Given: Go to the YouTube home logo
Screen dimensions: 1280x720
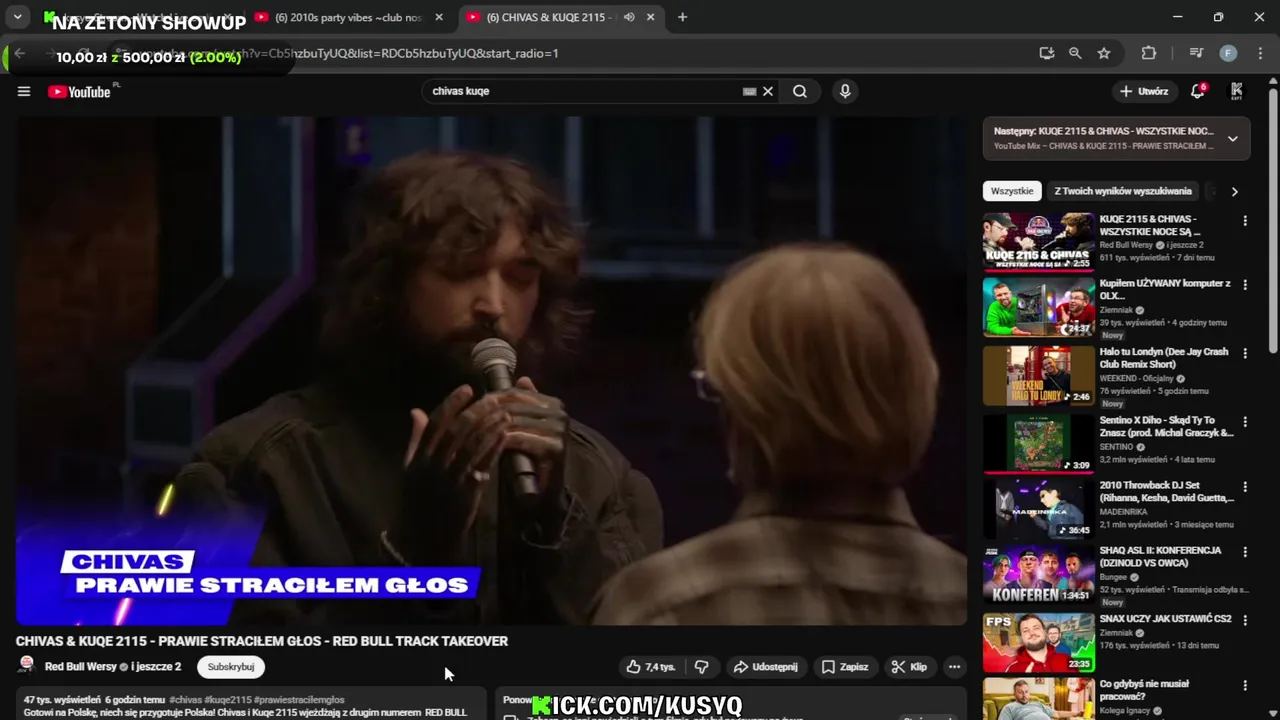Looking at the screenshot, I should tap(79, 92).
